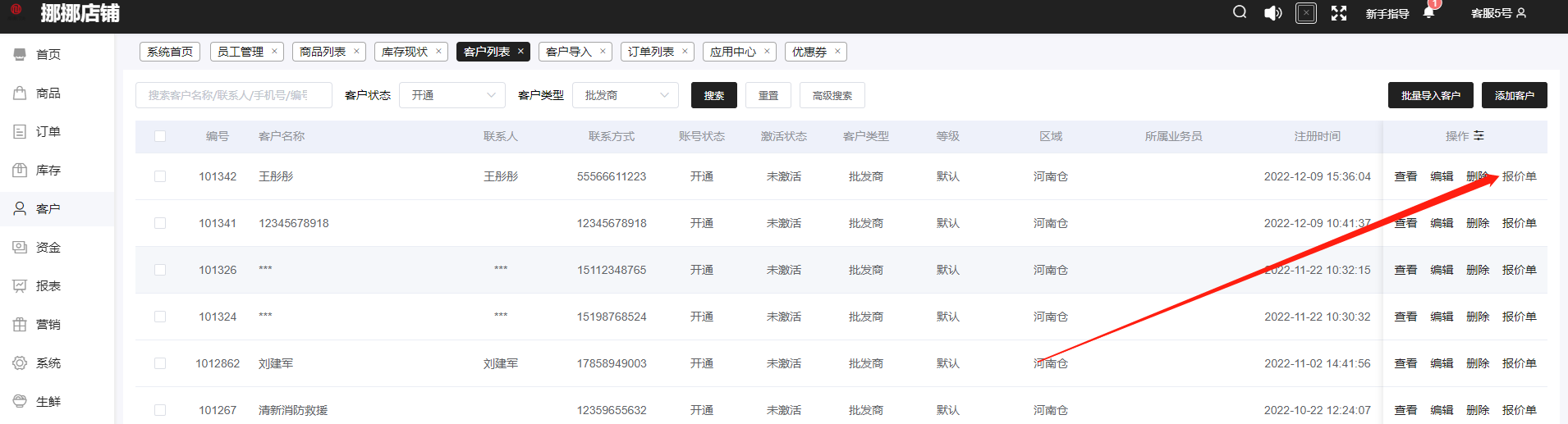Click the search magnifier icon in top bar

click(x=1240, y=12)
